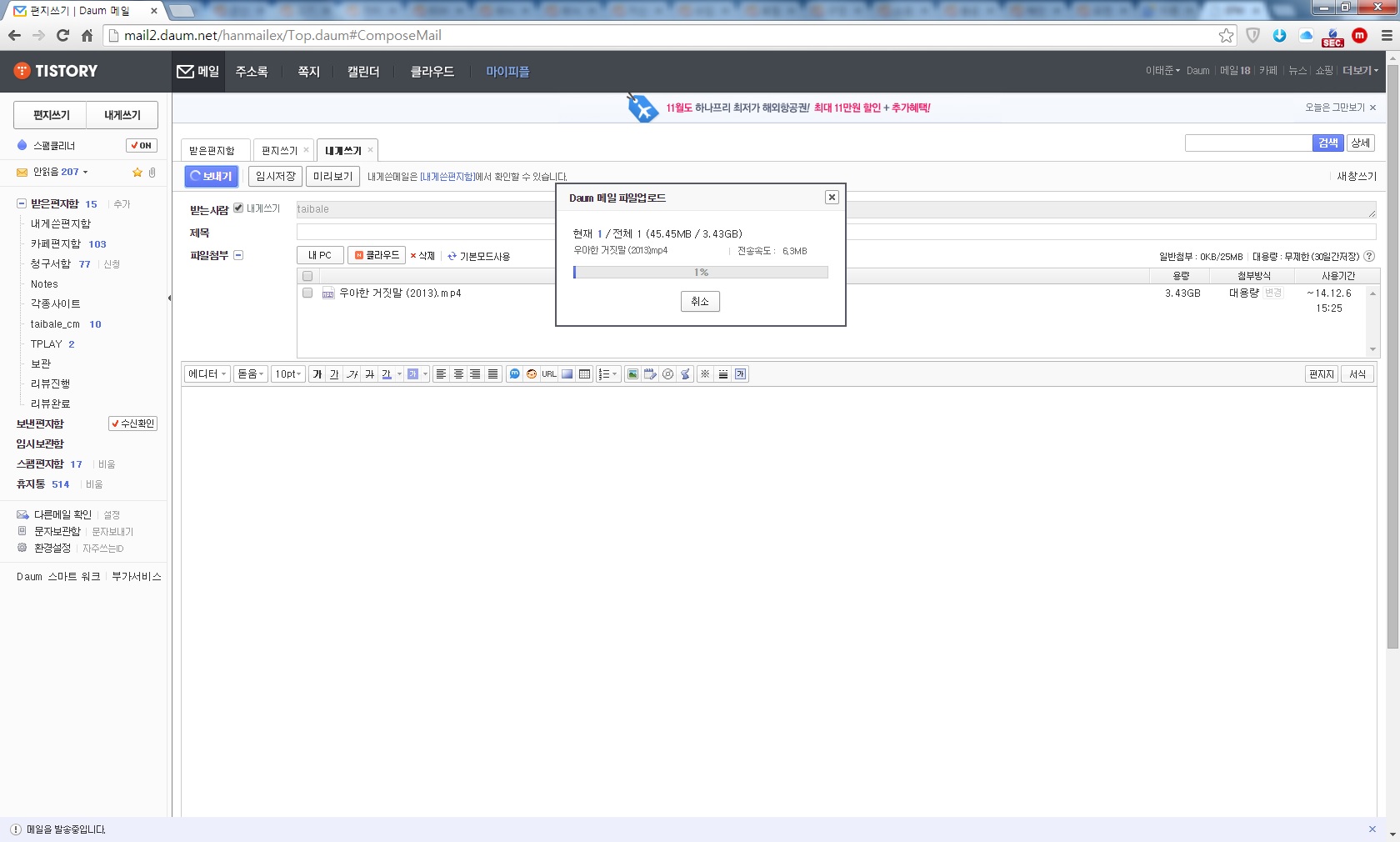Screen dimensions: 1400x842
Task: Click the upload progress bar showing 1%
Action: (701, 273)
